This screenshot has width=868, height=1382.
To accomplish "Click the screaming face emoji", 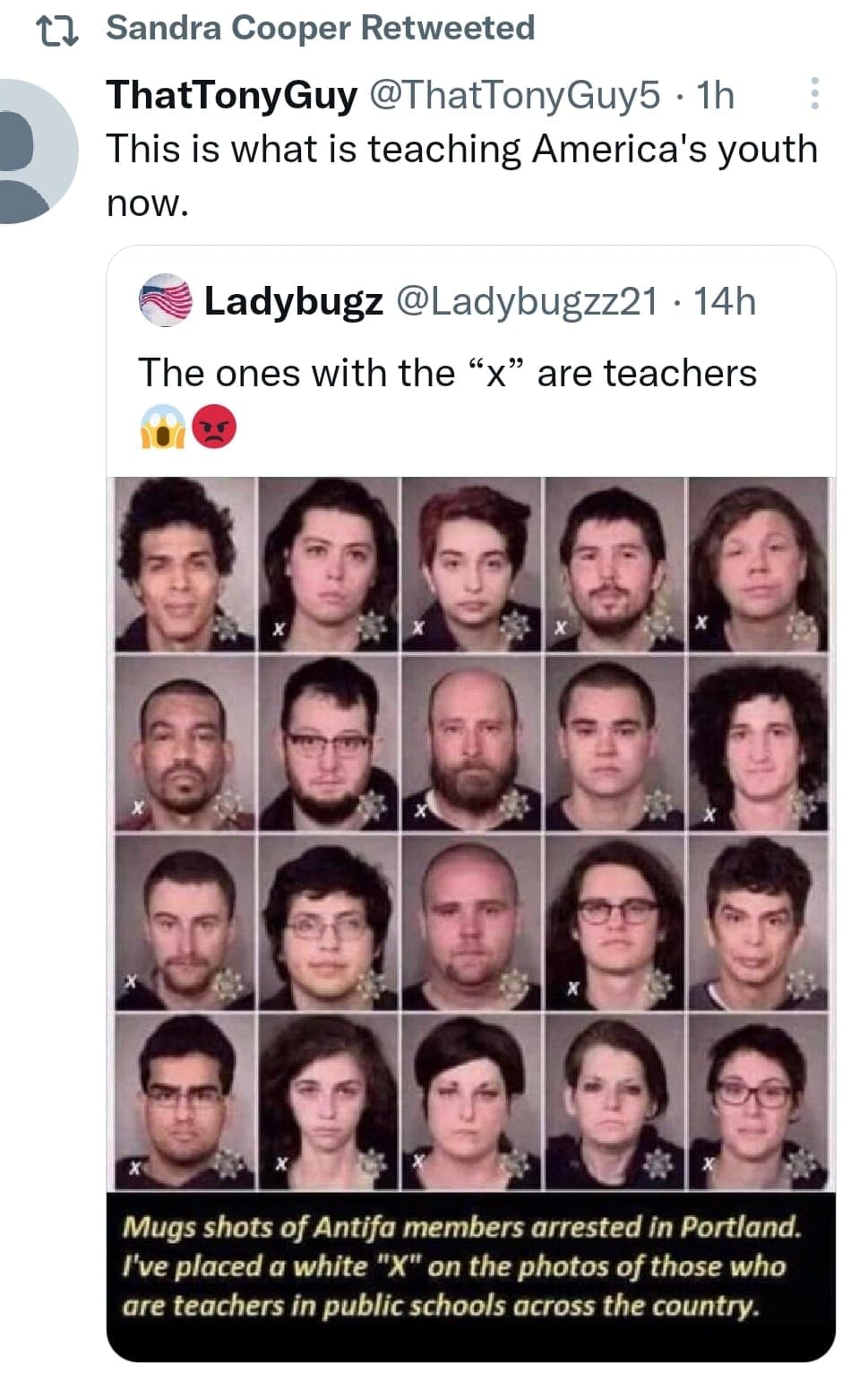I will pyautogui.click(x=162, y=426).
